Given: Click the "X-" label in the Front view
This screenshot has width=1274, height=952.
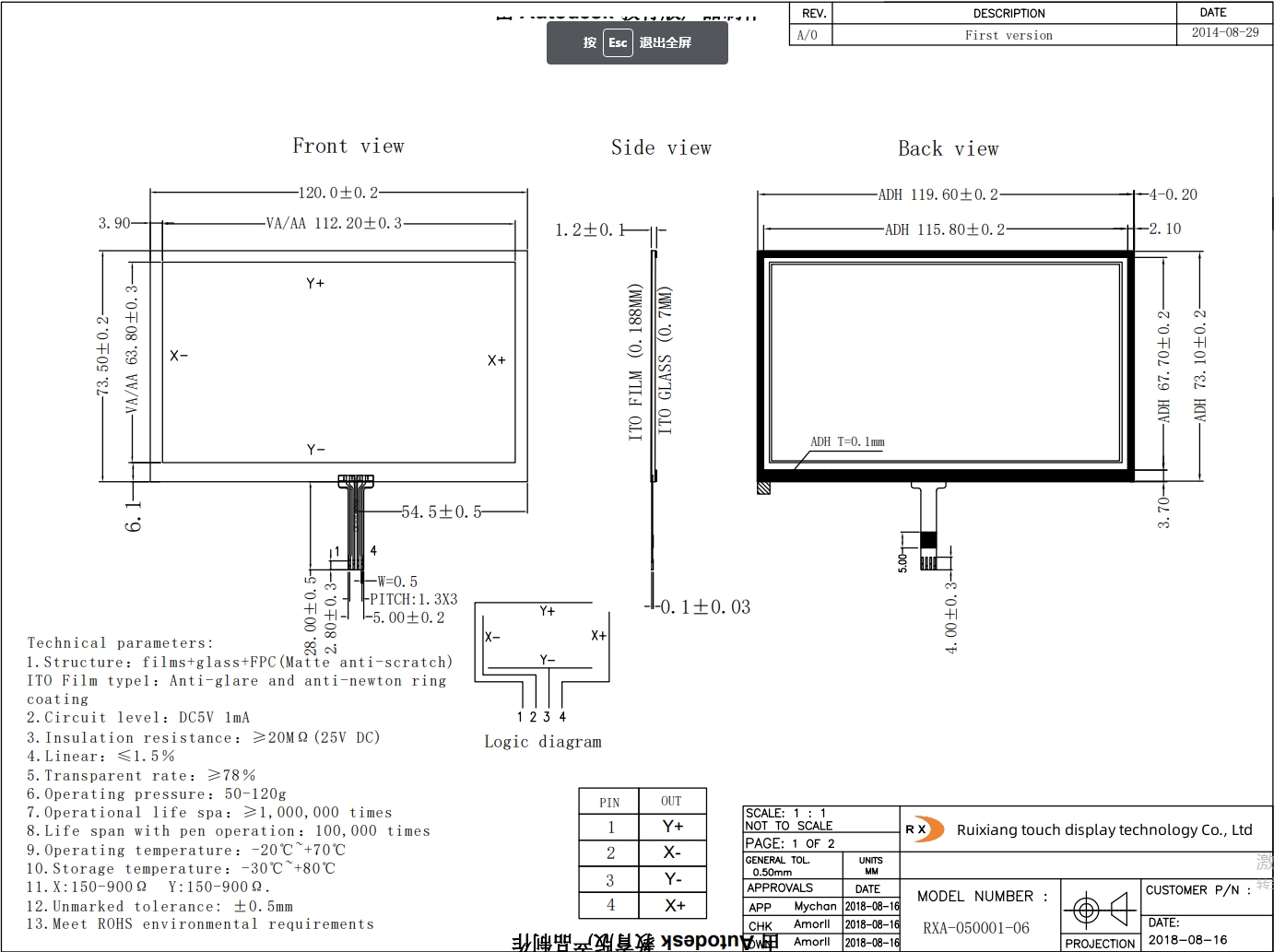Looking at the screenshot, I should [x=179, y=356].
